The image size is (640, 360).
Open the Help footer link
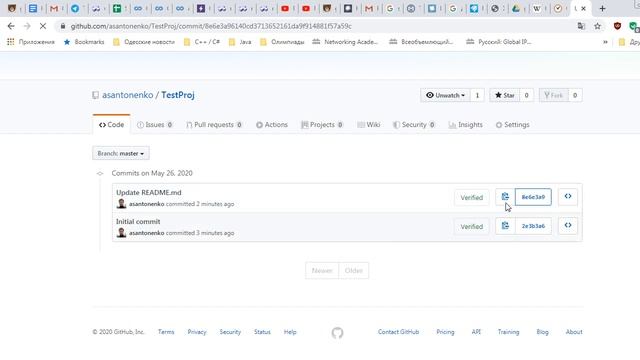point(290,332)
